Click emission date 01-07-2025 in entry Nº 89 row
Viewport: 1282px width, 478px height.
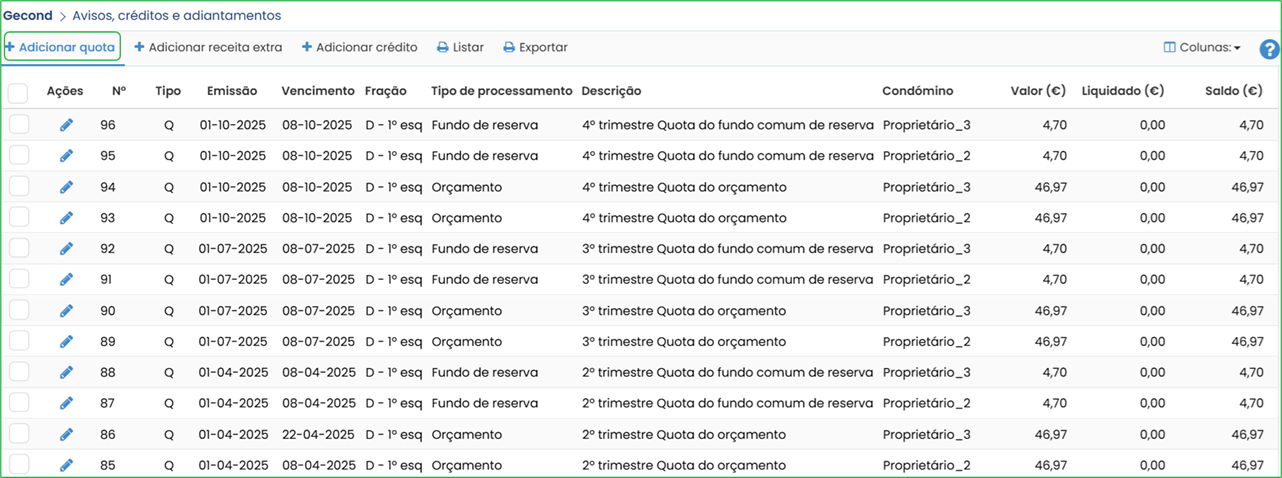[x=234, y=342]
